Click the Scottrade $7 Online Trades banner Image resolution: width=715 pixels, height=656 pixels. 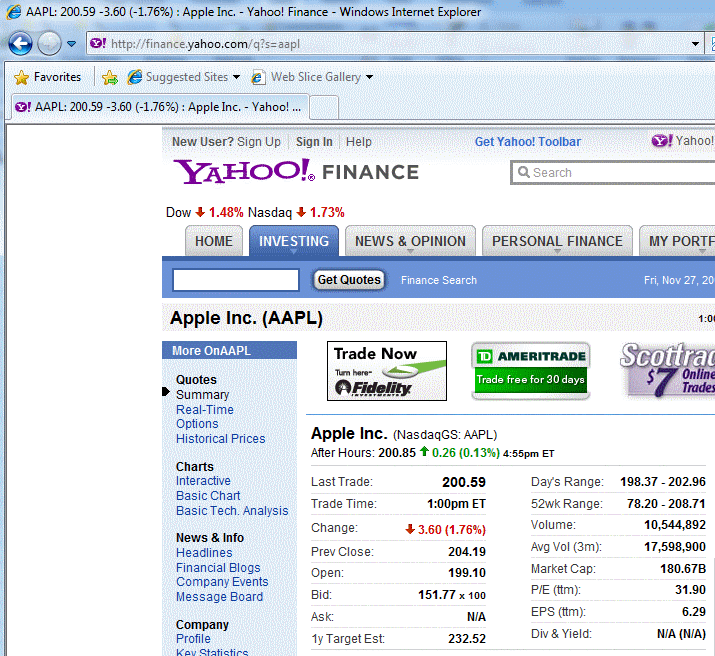(x=667, y=370)
